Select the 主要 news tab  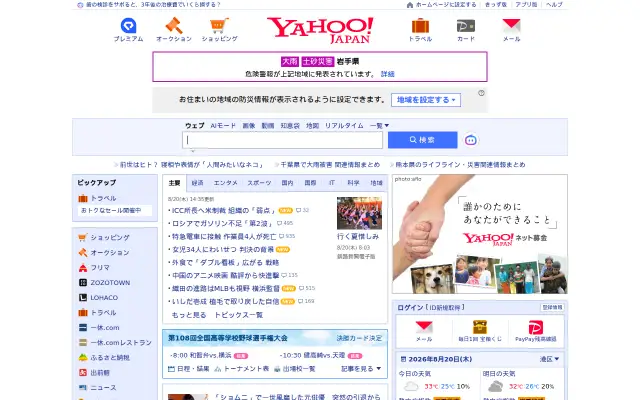tap(174, 183)
